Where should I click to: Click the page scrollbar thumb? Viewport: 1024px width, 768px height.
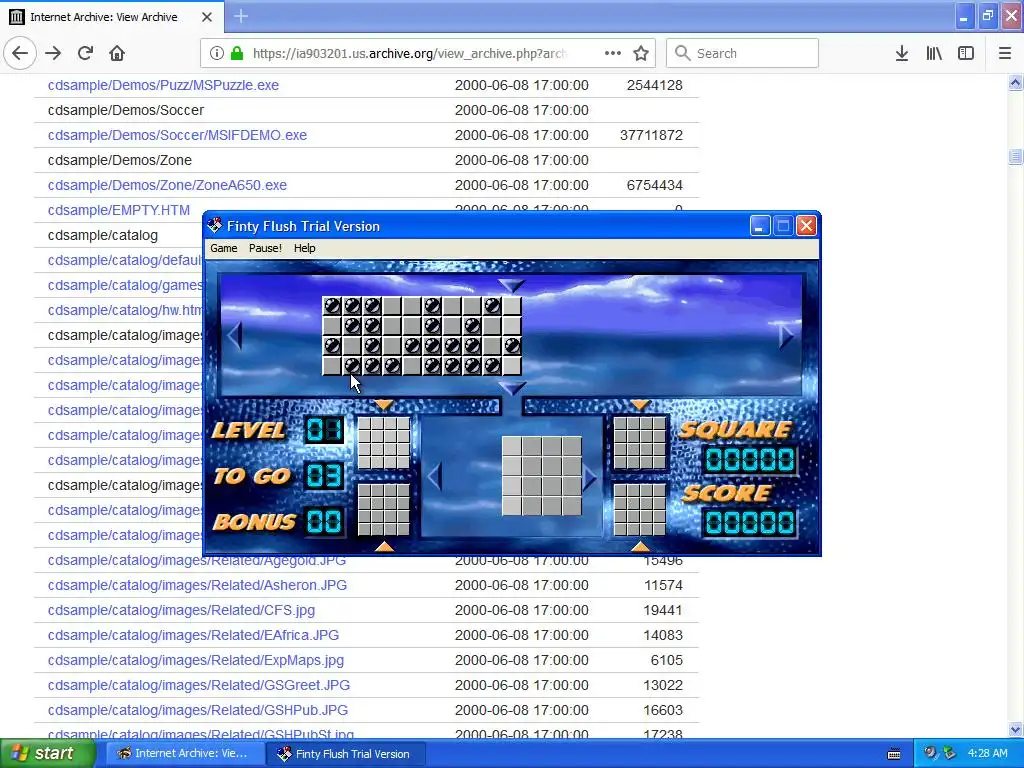point(1015,156)
